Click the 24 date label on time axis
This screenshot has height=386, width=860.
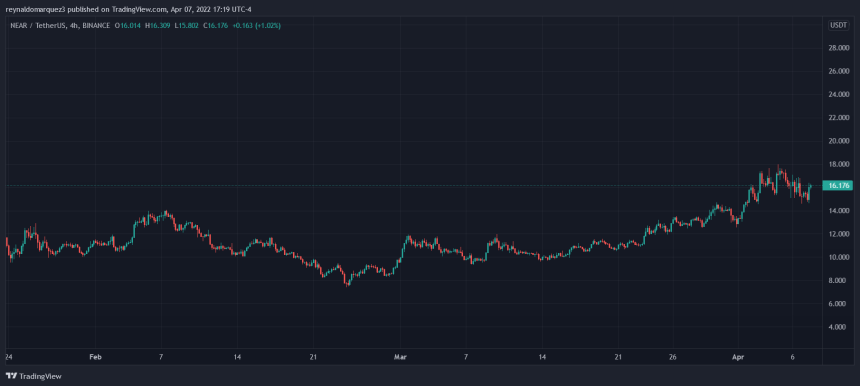[x=8, y=356]
